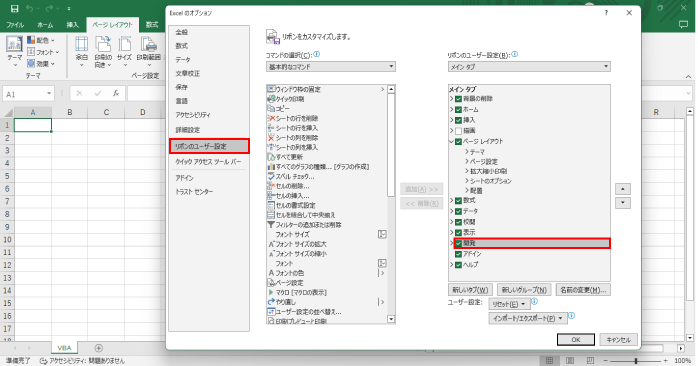Viewport: 698px width, 366px height.
Task: Check the 描画 tab checkbox
Action: tap(459, 131)
